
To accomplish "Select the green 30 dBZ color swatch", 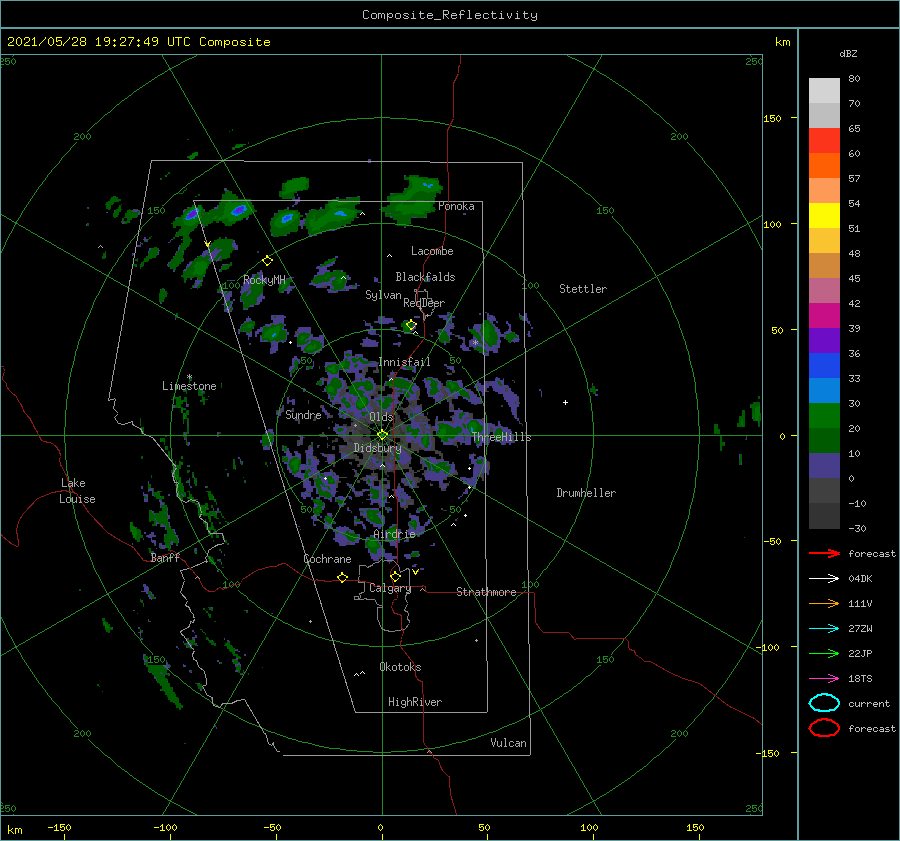I will [824, 415].
